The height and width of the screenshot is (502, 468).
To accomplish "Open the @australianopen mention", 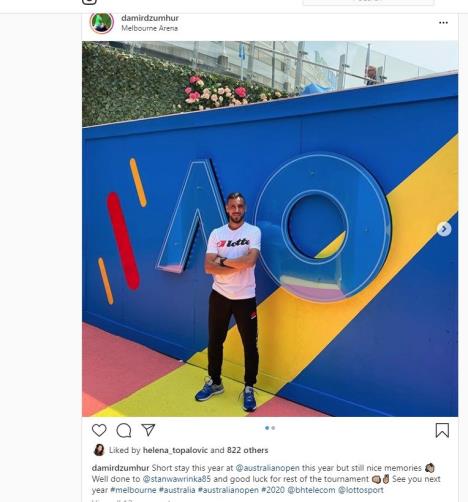I will coord(268,468).
